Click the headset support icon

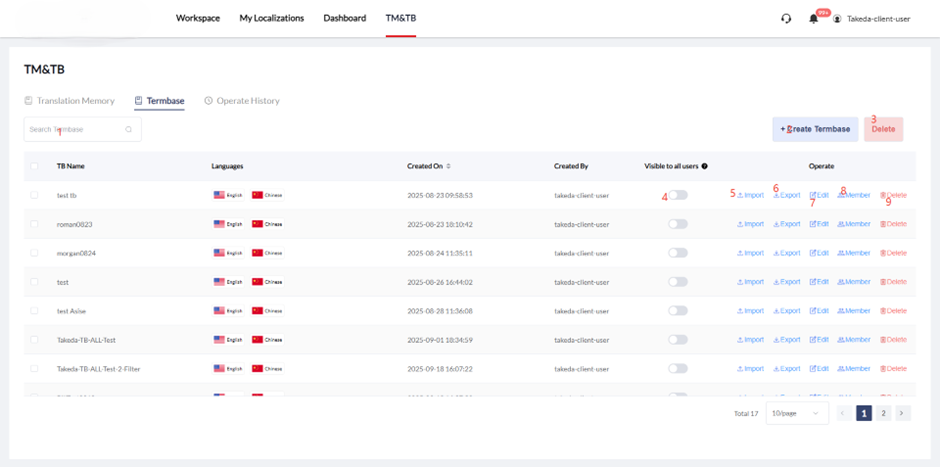786,18
